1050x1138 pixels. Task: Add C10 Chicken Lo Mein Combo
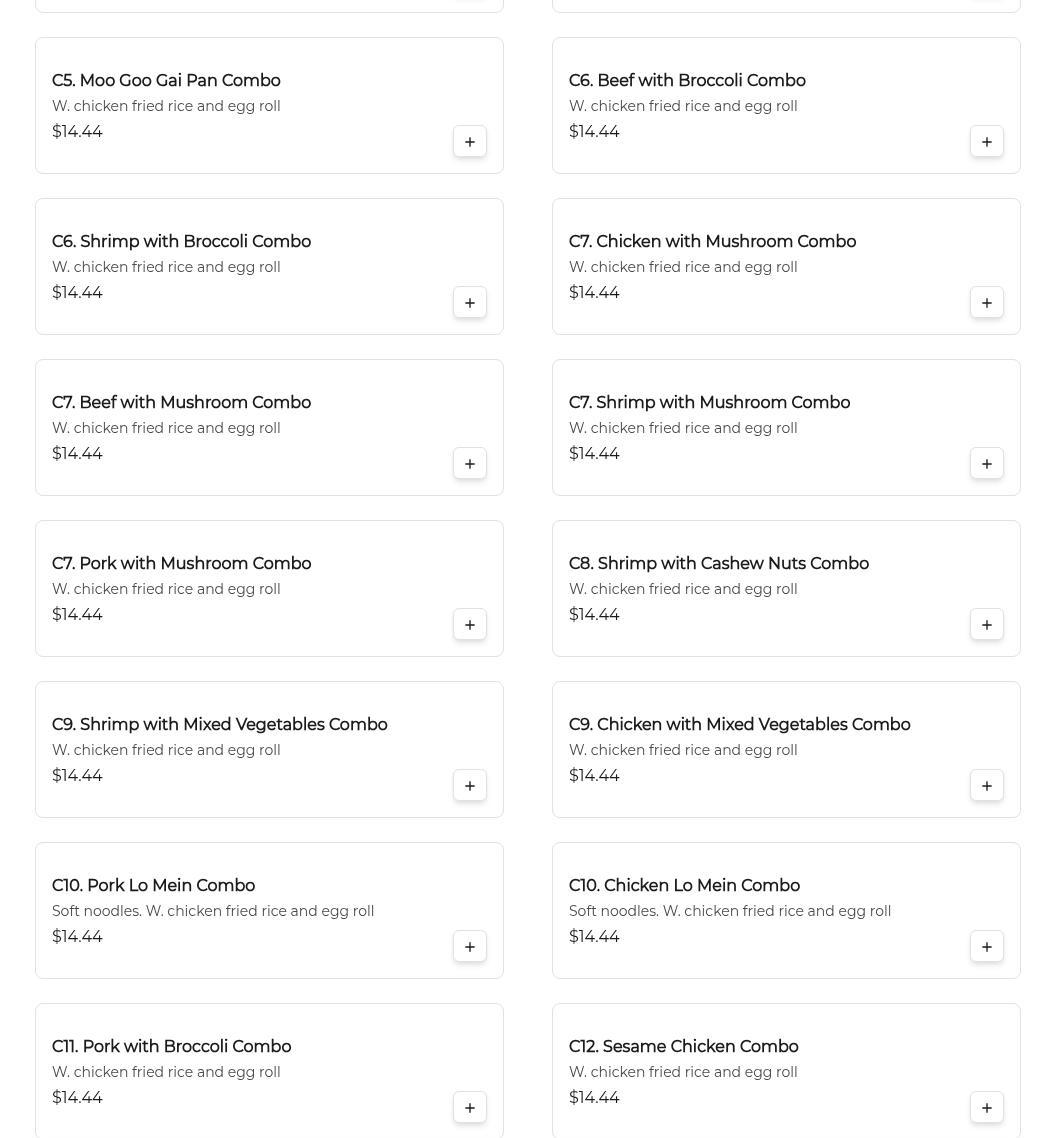[987, 947]
